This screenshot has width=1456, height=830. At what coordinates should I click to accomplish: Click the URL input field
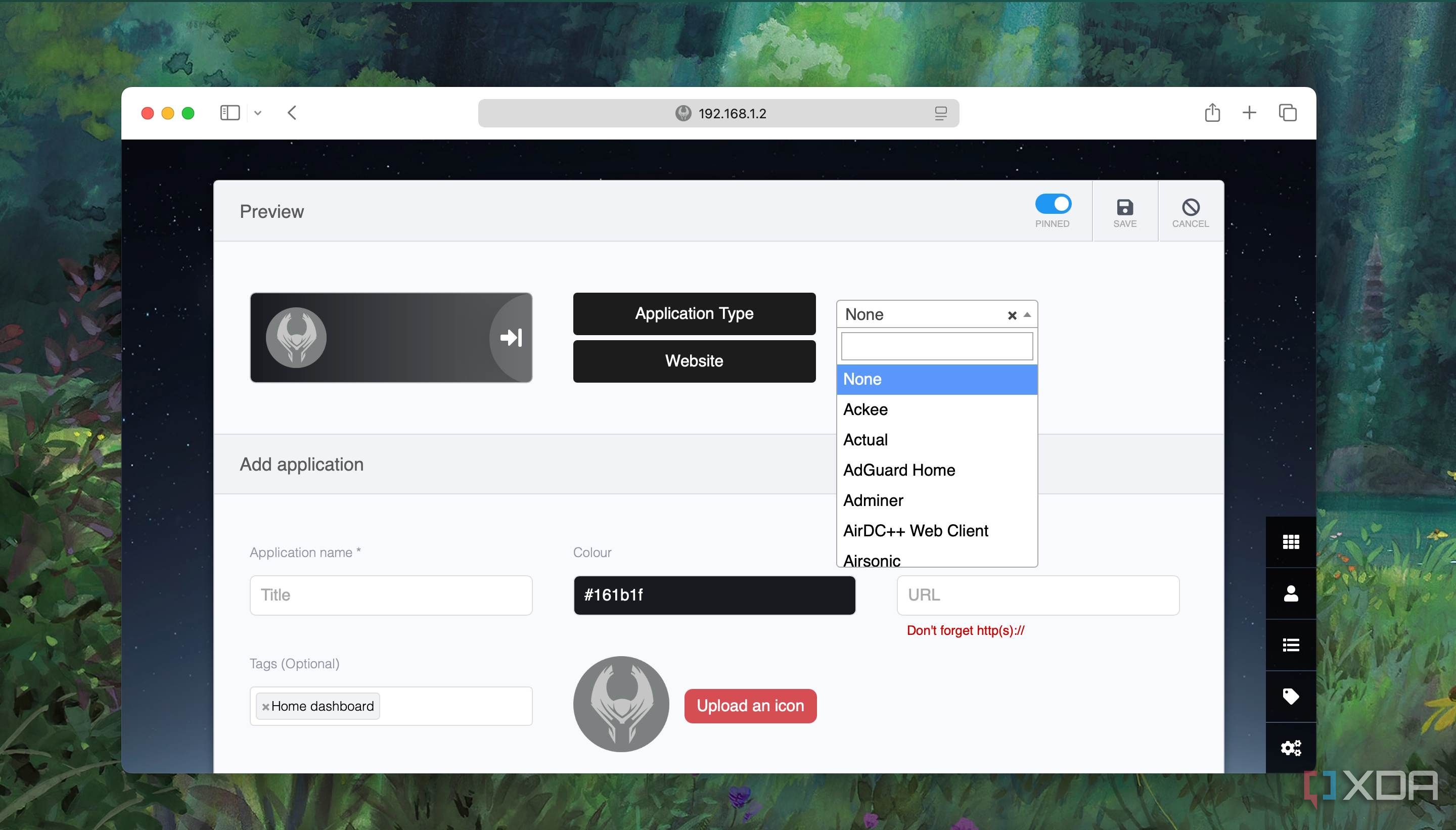coord(1037,595)
